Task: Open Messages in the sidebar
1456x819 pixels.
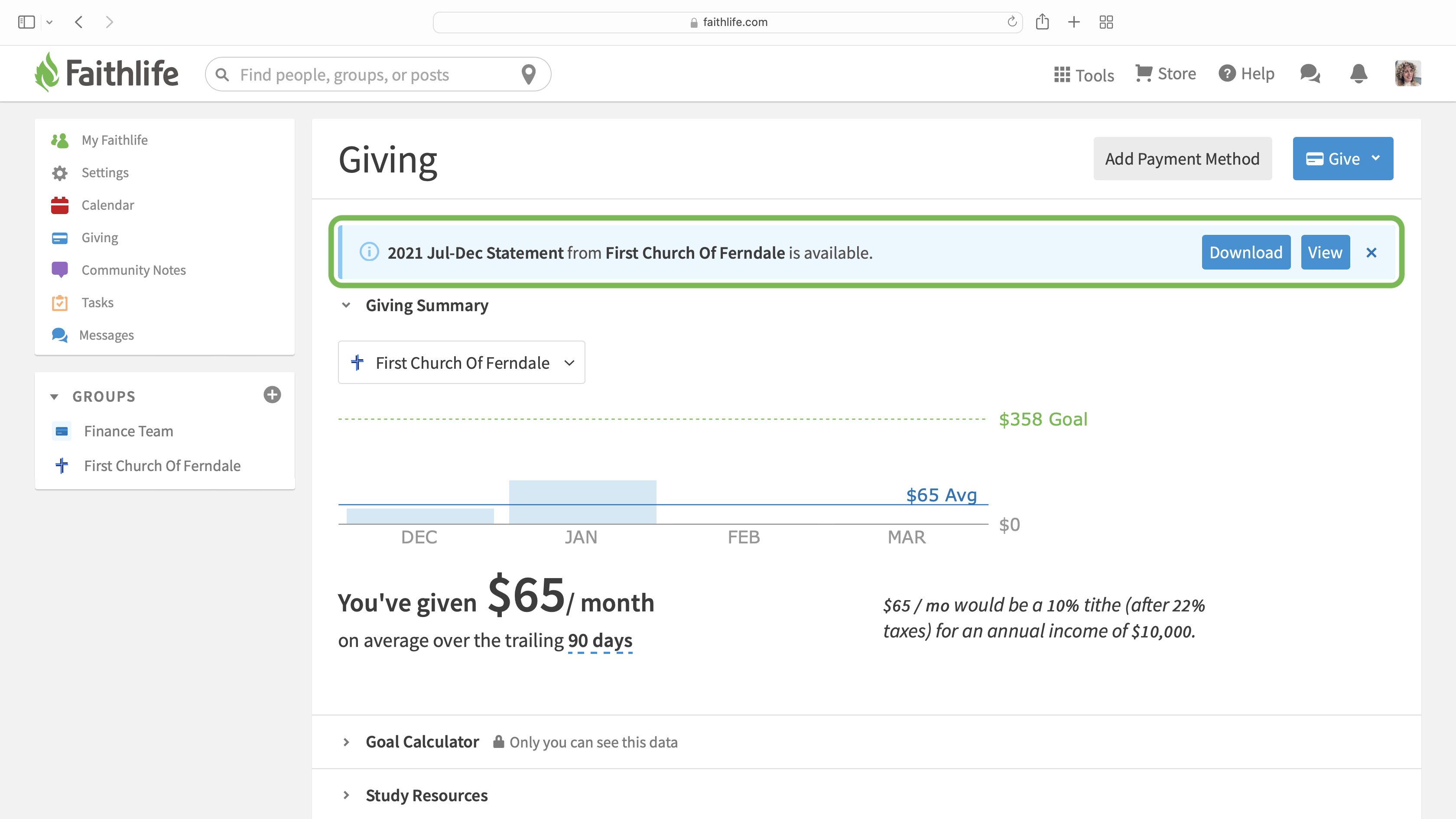Action: pyautogui.click(x=107, y=335)
